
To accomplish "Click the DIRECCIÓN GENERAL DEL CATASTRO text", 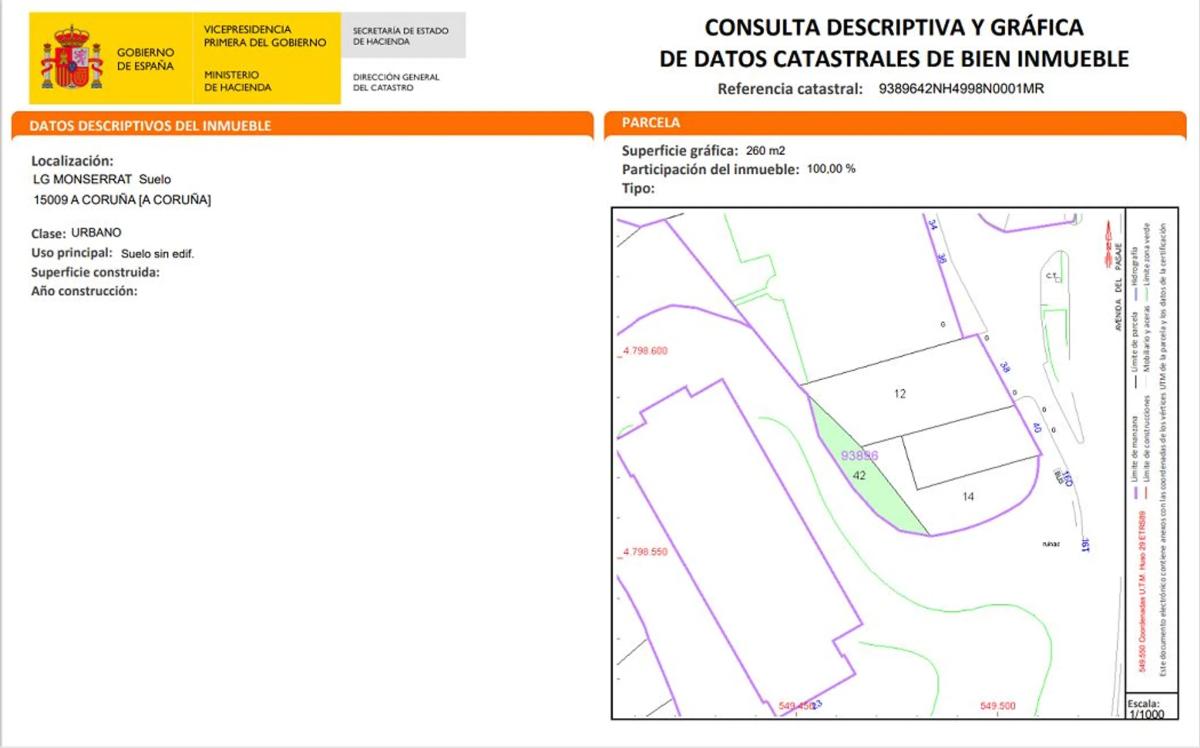I will click(x=396, y=82).
